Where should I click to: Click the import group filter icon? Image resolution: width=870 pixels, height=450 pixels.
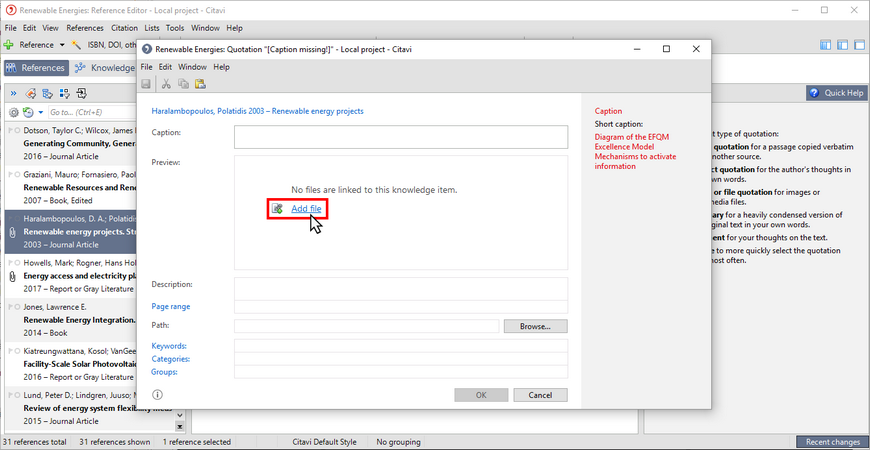coord(82,93)
